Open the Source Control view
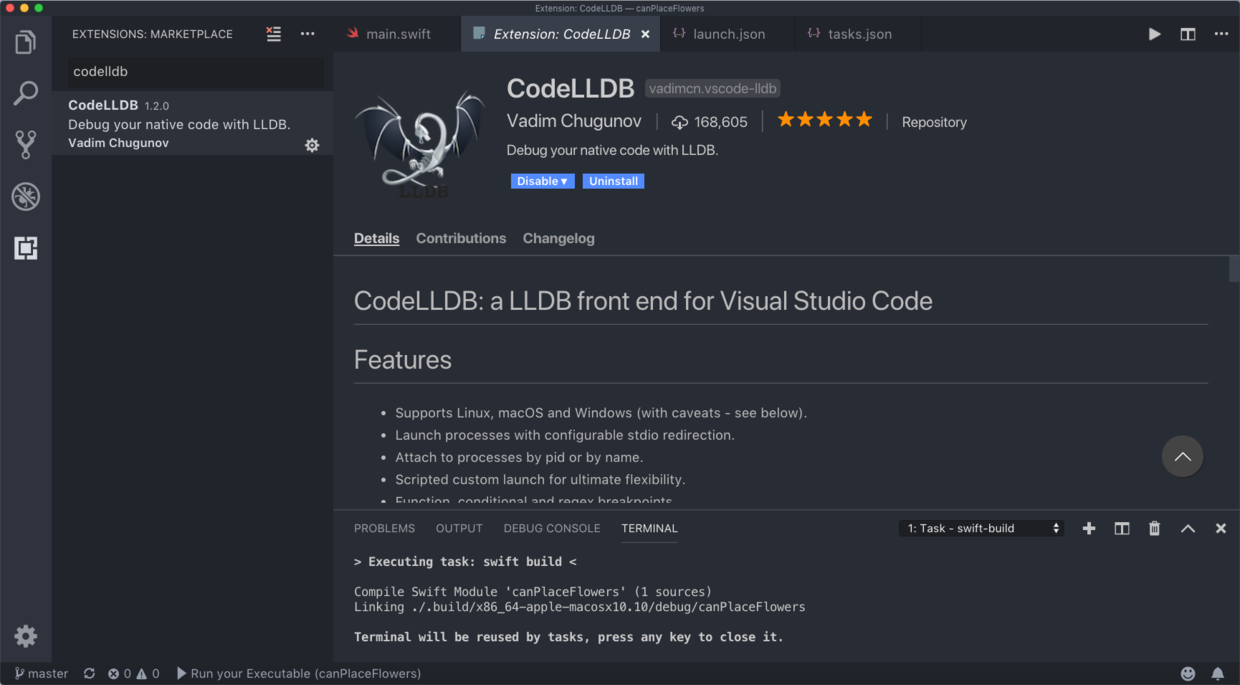This screenshot has height=685, width=1240. (x=26, y=144)
